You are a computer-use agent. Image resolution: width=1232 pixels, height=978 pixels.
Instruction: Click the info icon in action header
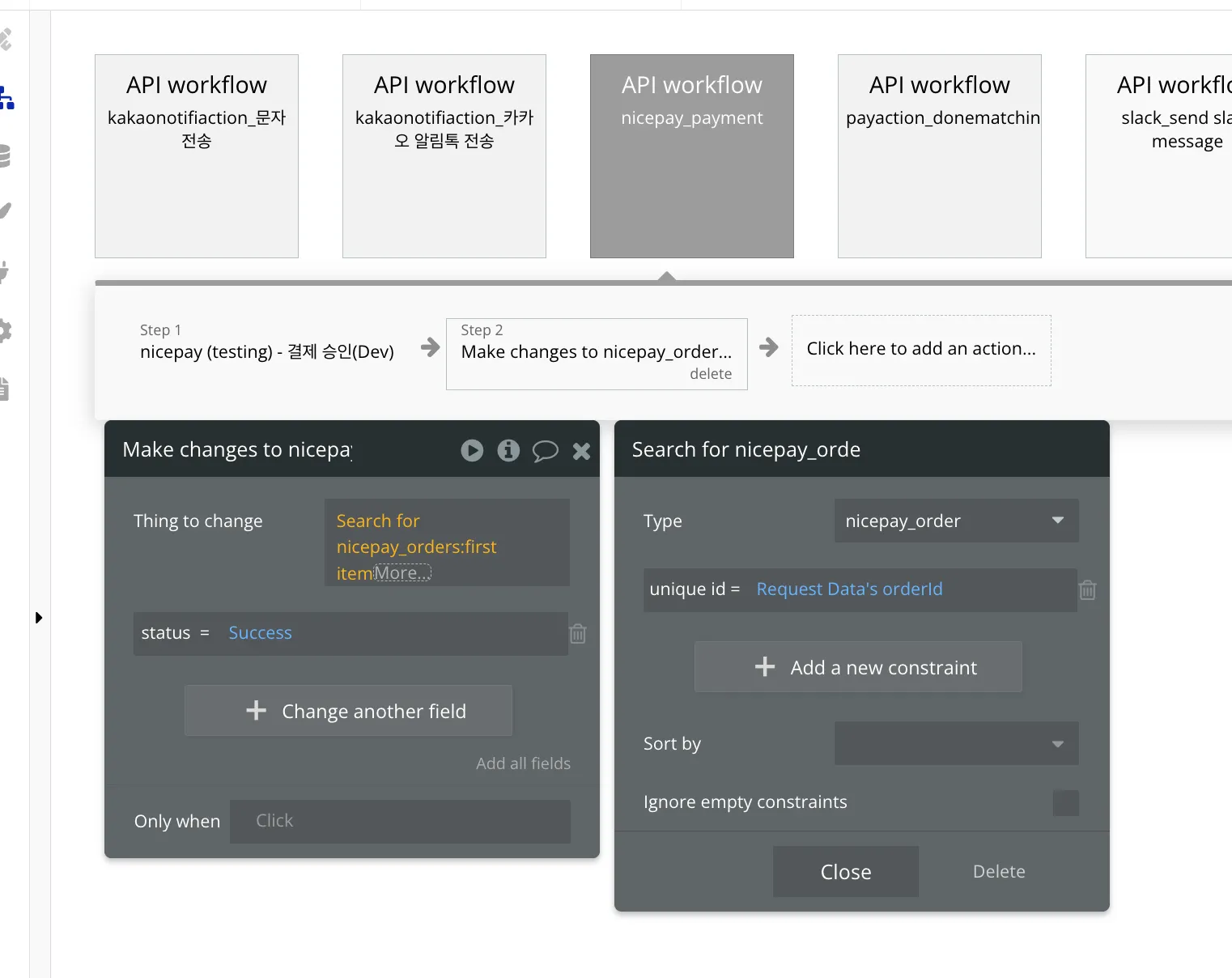508,450
